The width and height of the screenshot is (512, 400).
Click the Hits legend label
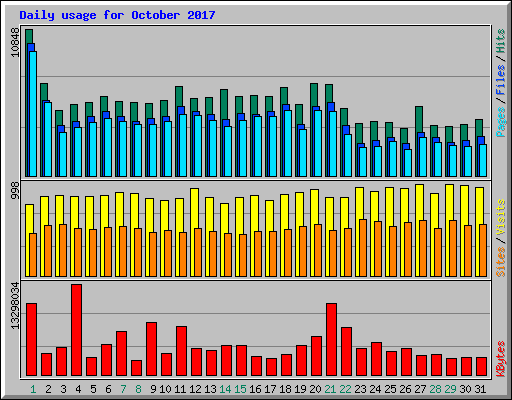click(501, 41)
